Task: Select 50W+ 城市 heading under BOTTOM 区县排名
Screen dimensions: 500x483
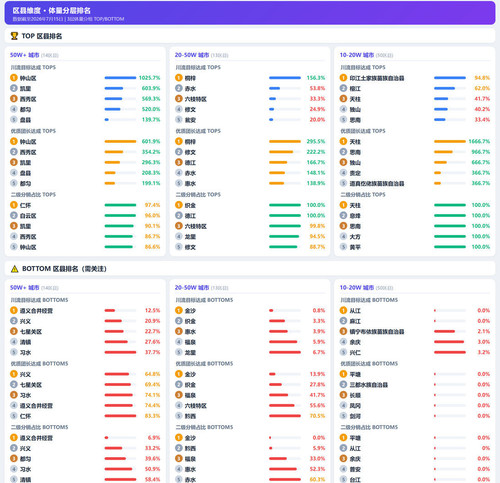Action: (x=25, y=288)
